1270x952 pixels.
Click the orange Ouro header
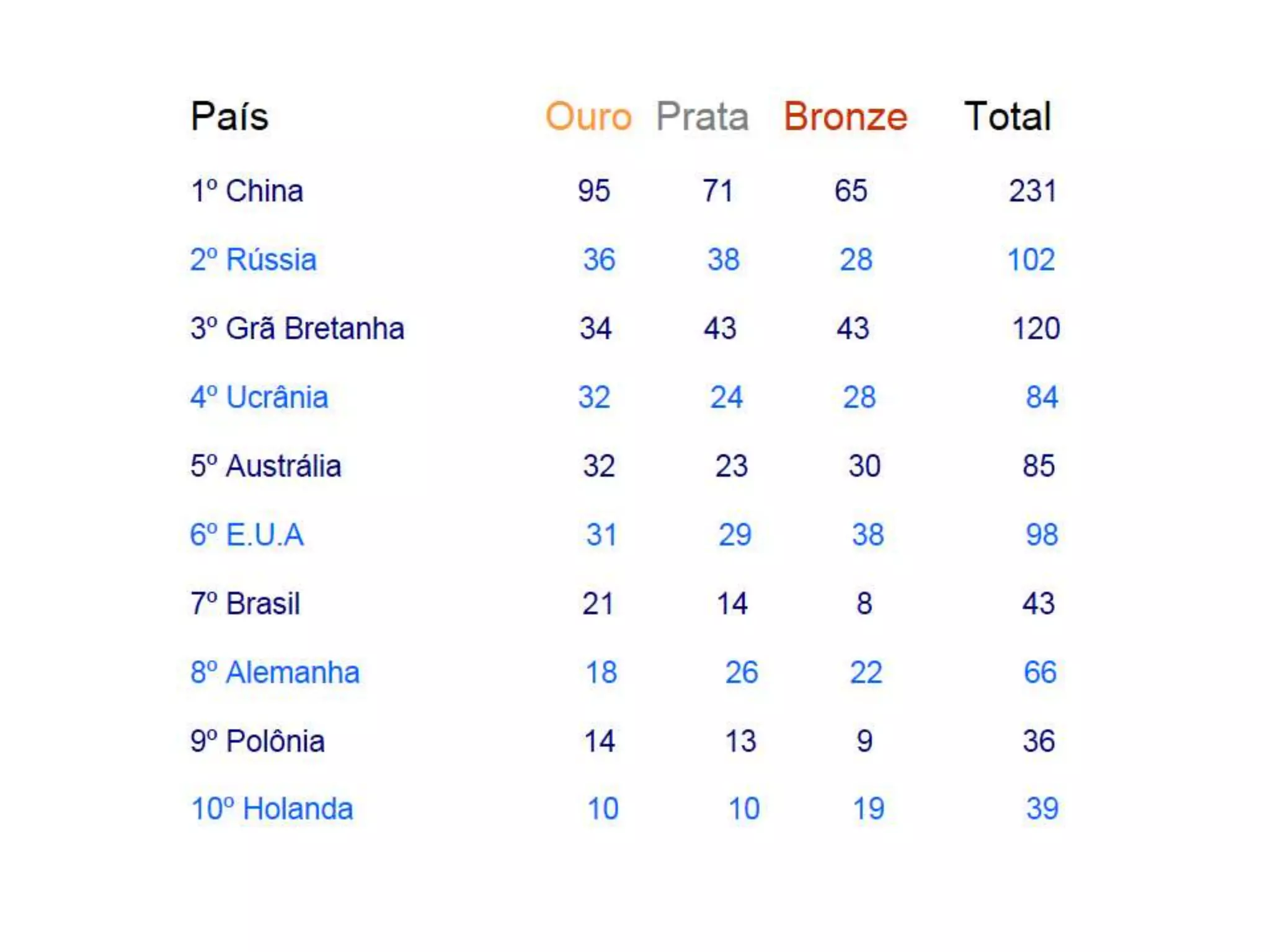(588, 117)
